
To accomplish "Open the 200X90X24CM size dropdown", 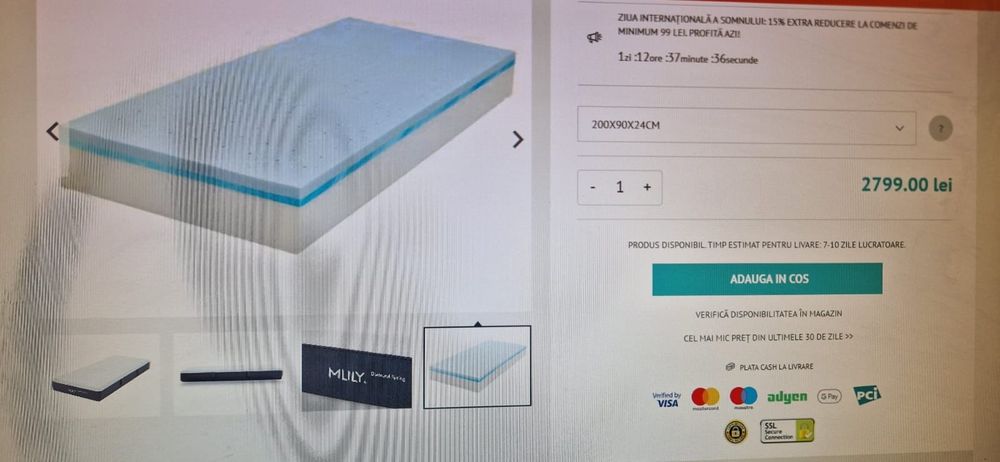I will (746, 127).
